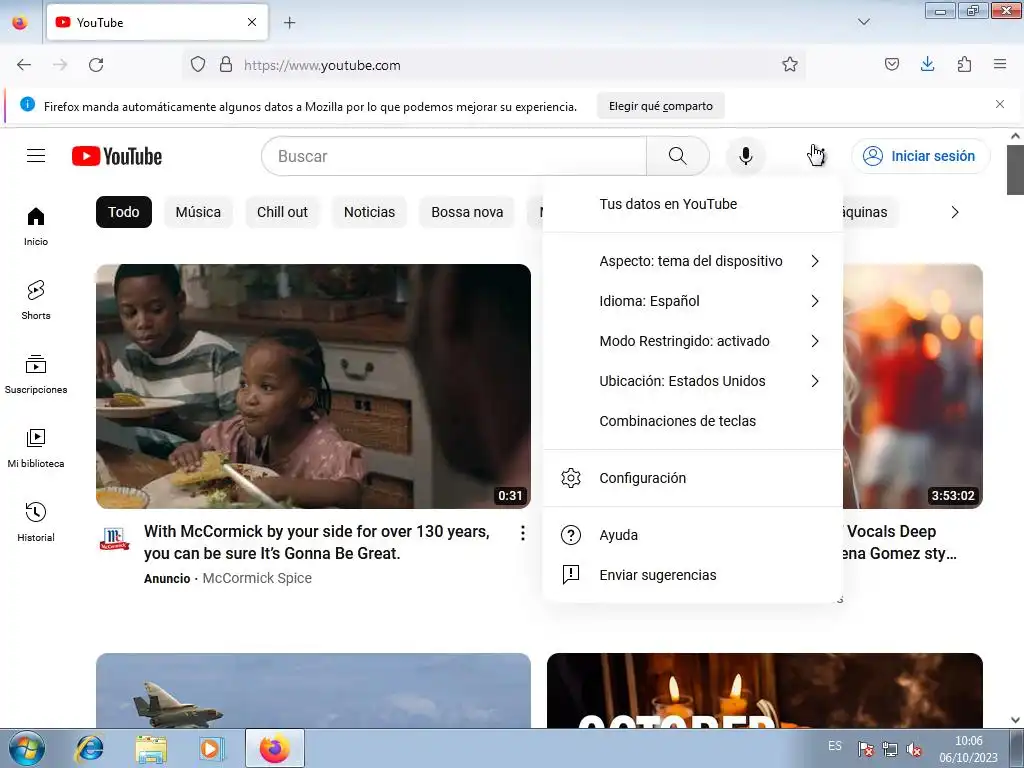Open Shorts in the sidebar
1024x768 pixels.
(36, 300)
